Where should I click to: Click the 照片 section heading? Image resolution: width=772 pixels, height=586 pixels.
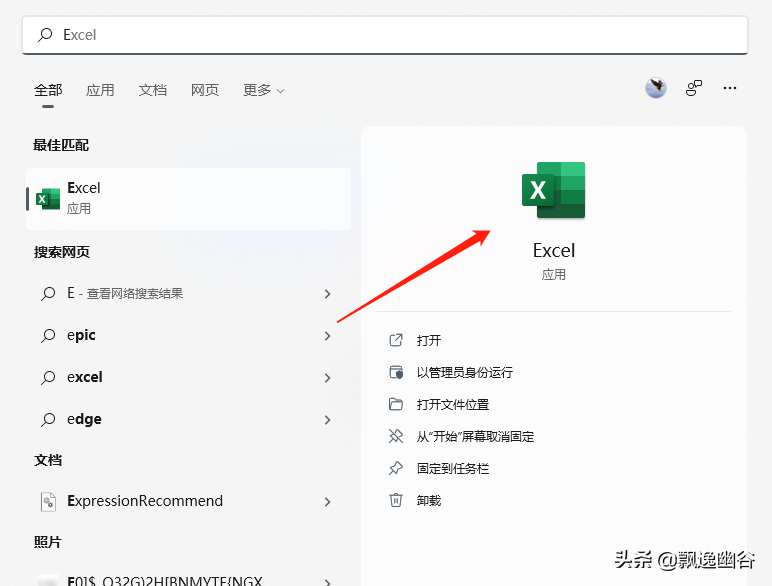[48, 542]
